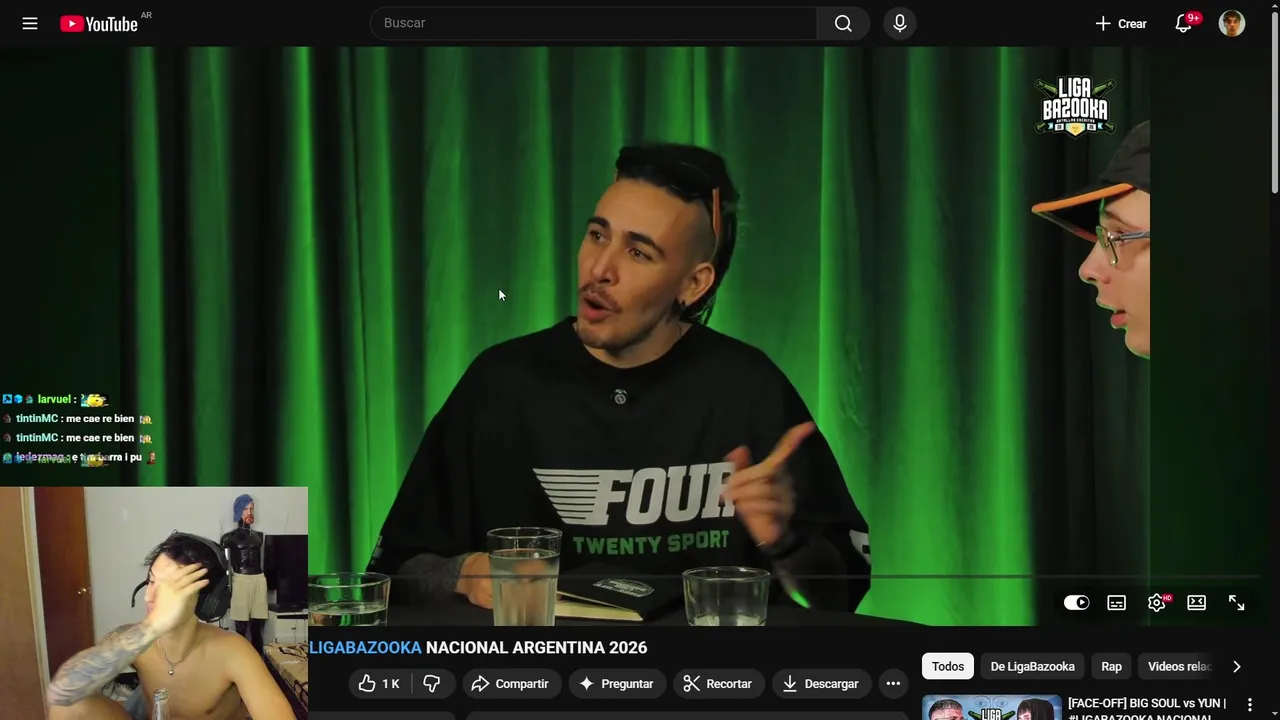Screen dimensions: 1280x720
Task: Select the Todos filter chip
Action: (948, 666)
